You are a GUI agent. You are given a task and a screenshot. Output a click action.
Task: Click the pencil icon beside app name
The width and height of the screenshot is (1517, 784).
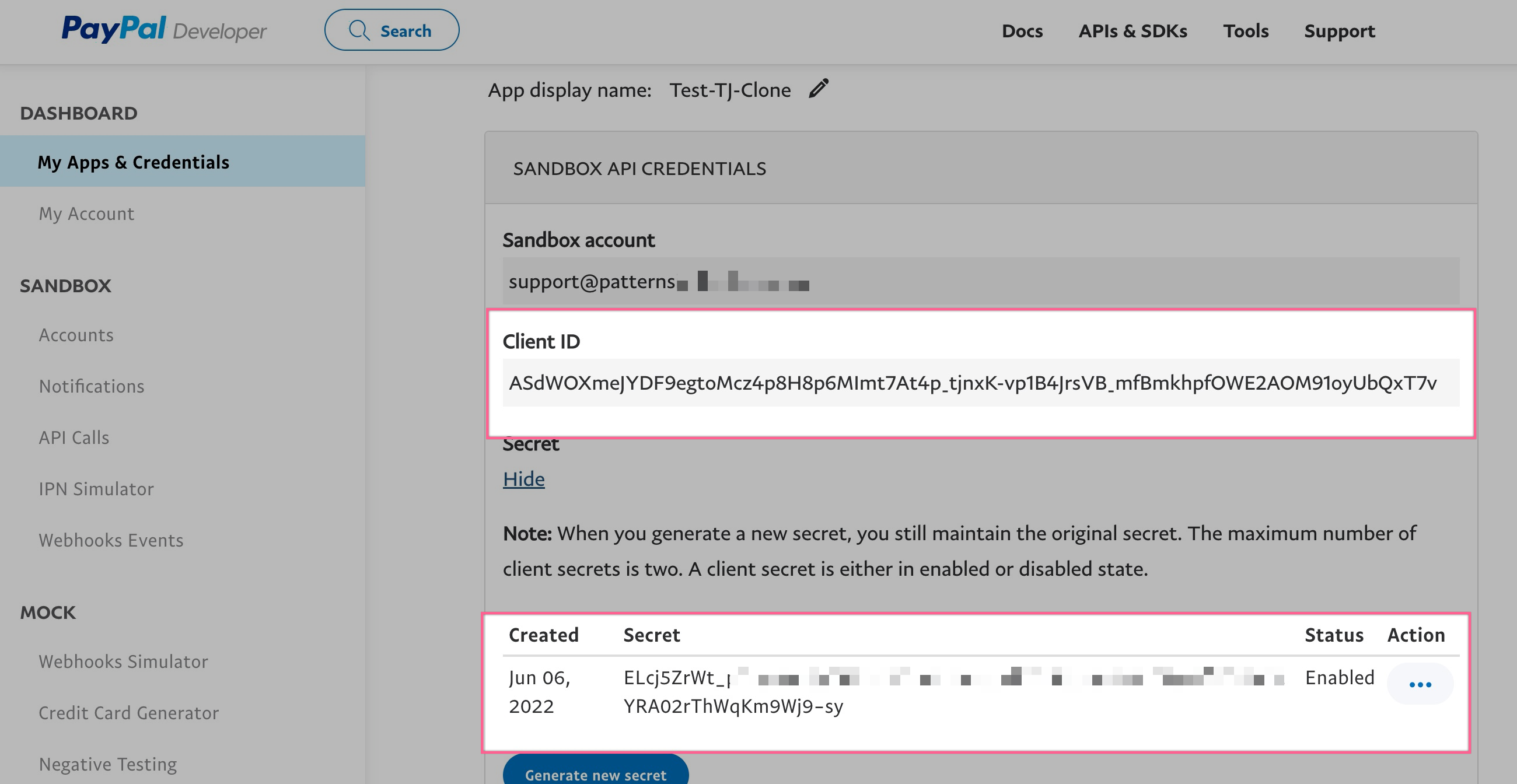pyautogui.click(x=819, y=89)
